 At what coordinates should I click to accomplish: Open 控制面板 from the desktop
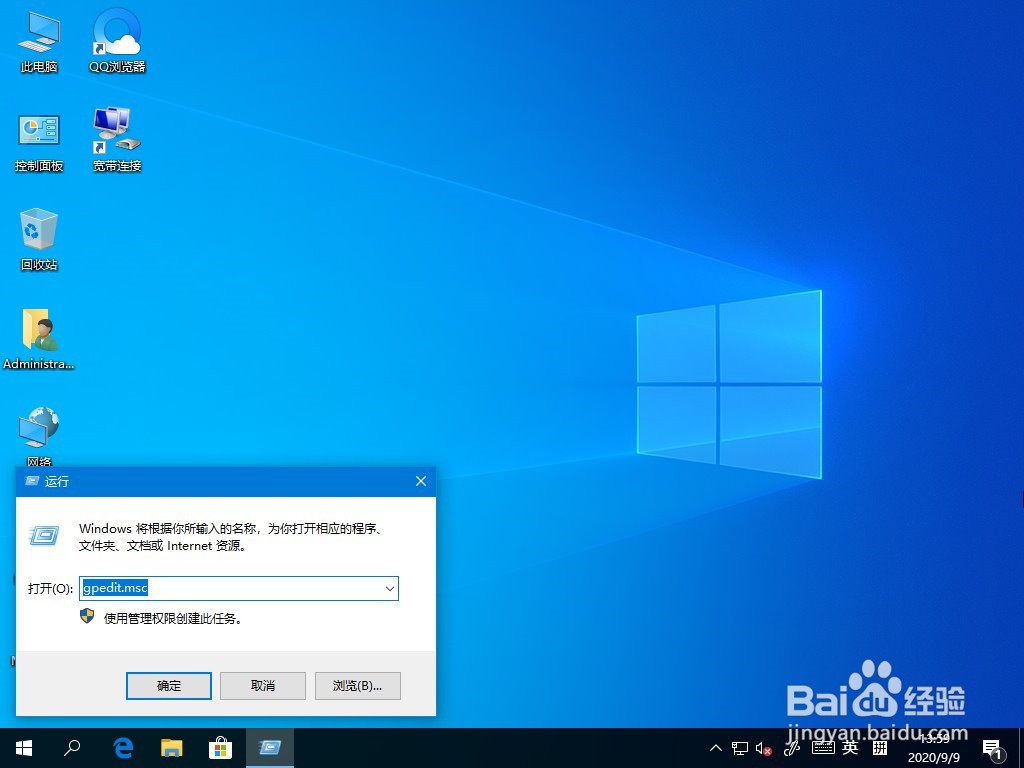[38, 133]
